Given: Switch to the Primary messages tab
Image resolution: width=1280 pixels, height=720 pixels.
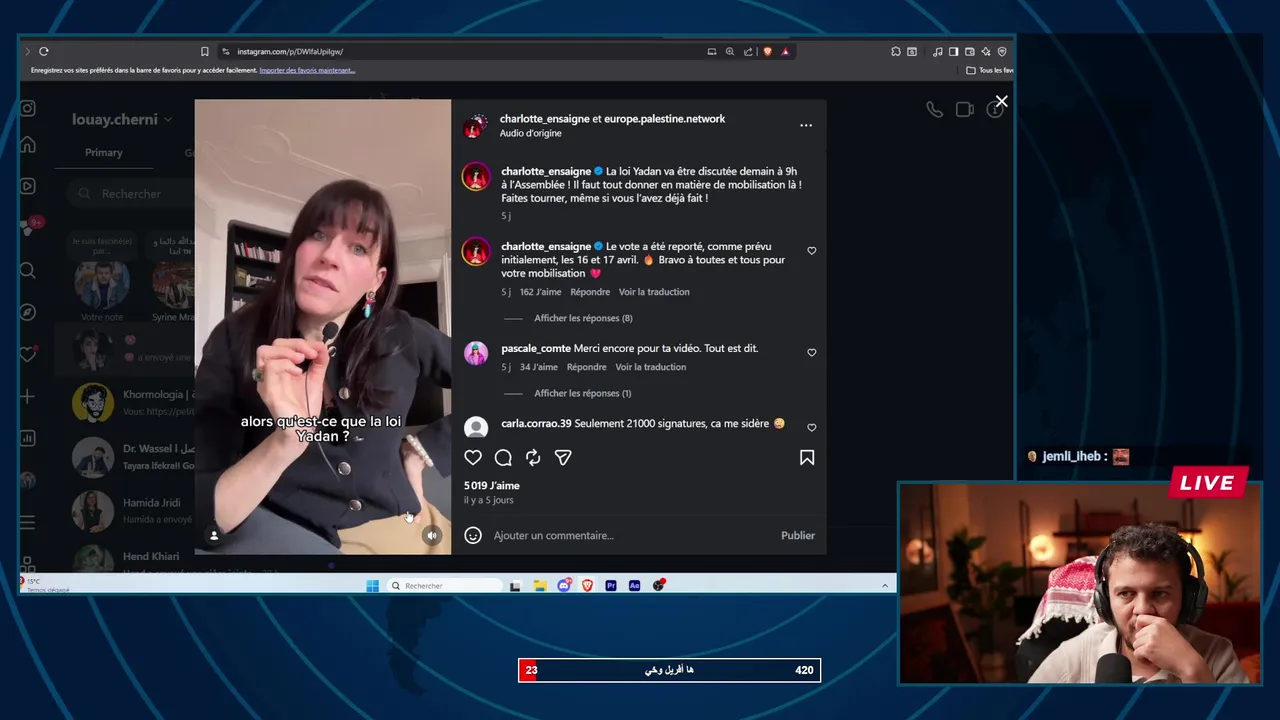Looking at the screenshot, I should [x=104, y=153].
